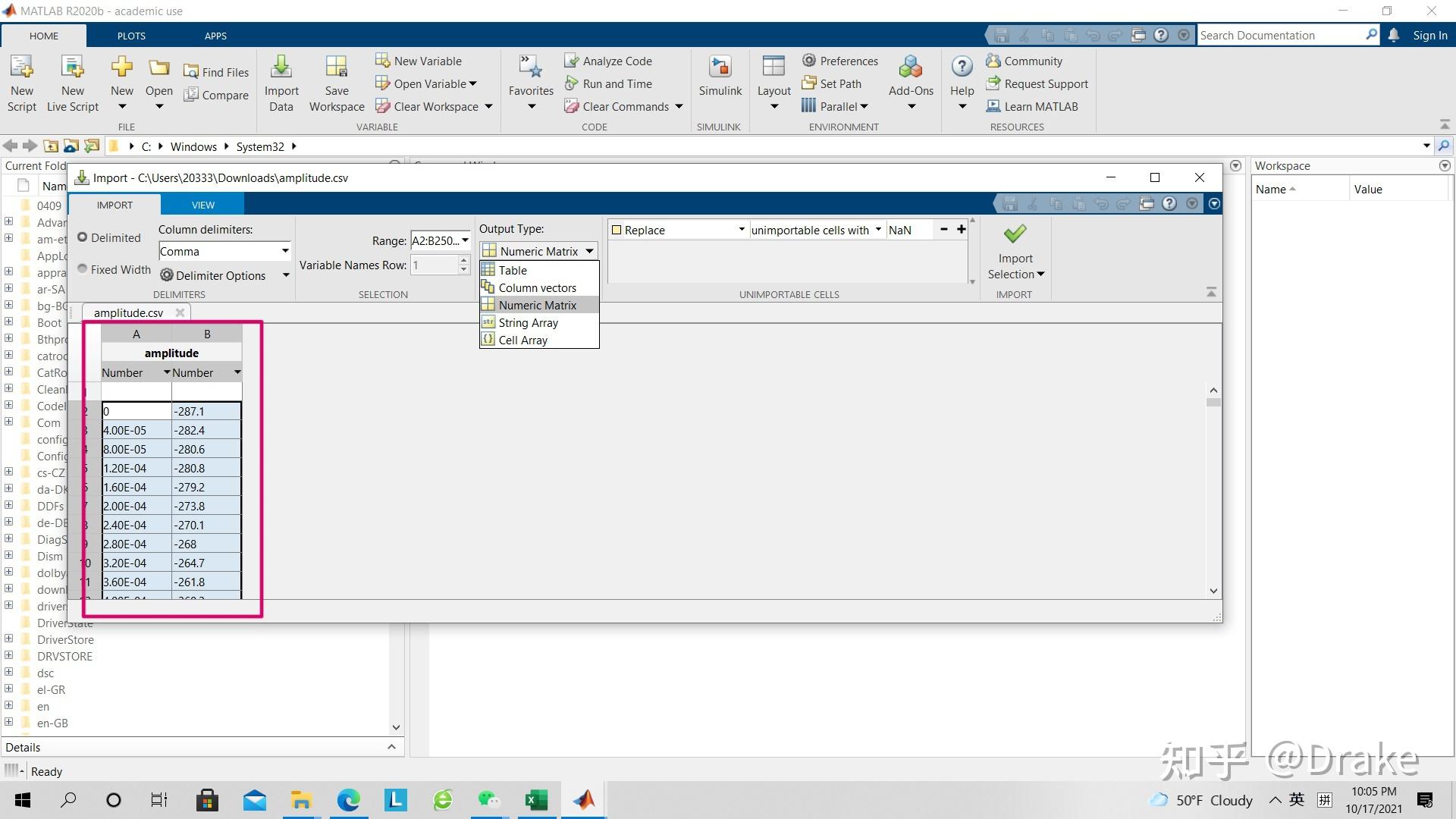Expand the DriverStore folder tree node
Viewport: 1456px width, 819px height.
pyautogui.click(x=8, y=639)
